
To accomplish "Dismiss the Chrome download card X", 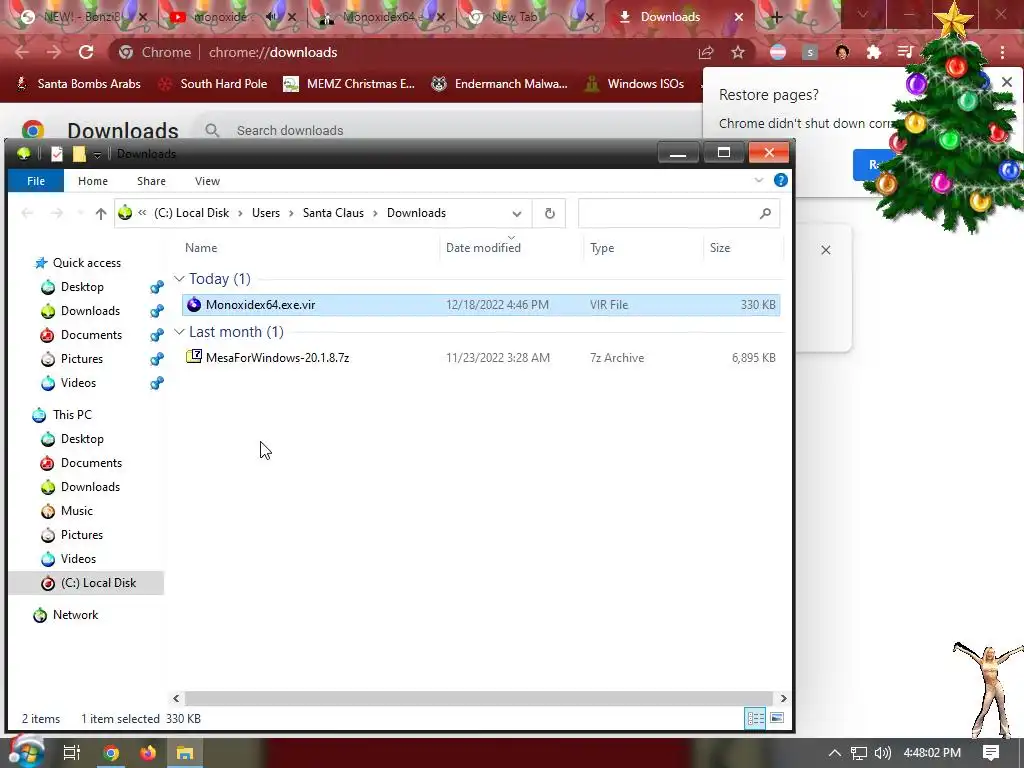I will (x=825, y=250).
